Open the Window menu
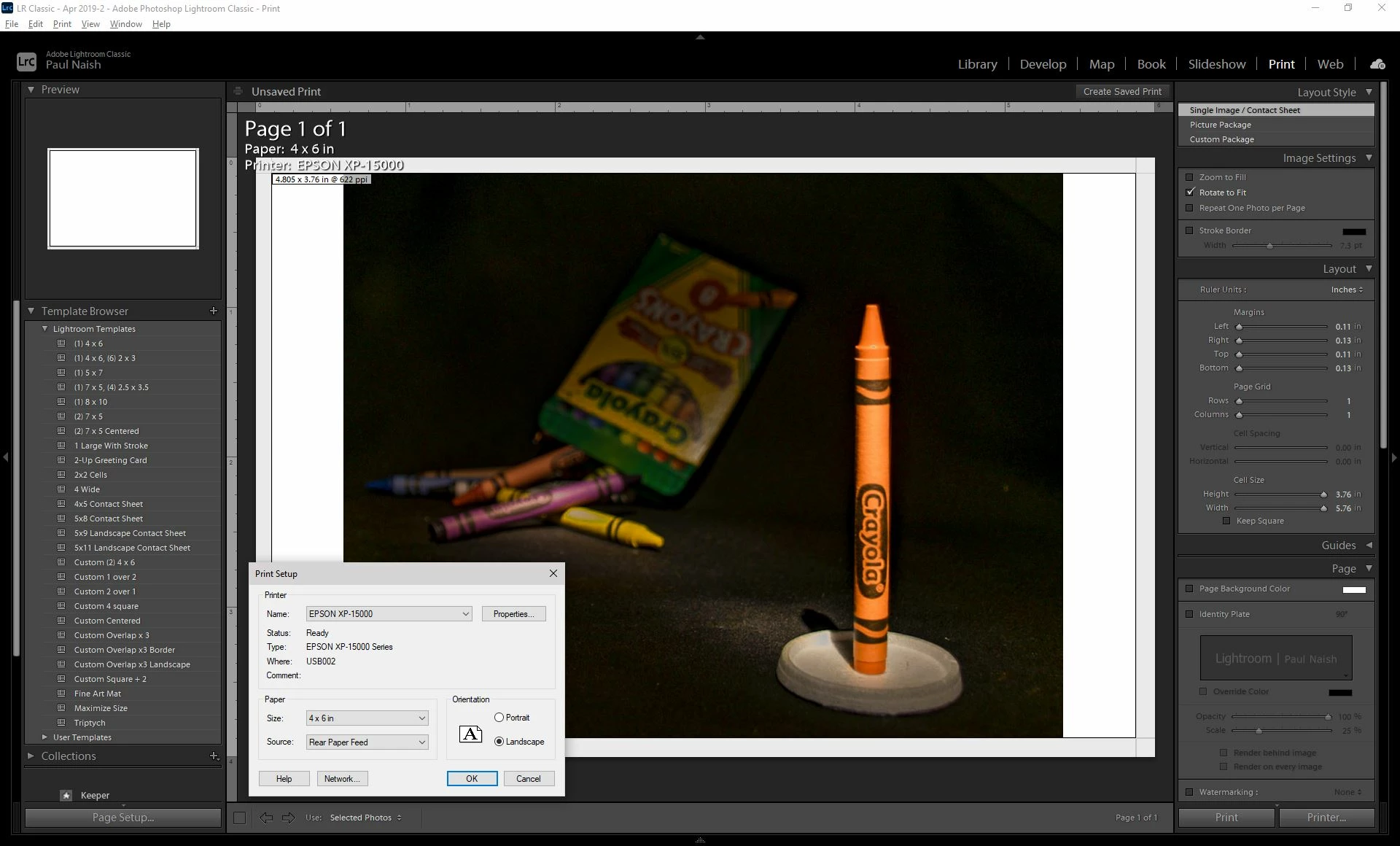1400x846 pixels. point(125,24)
